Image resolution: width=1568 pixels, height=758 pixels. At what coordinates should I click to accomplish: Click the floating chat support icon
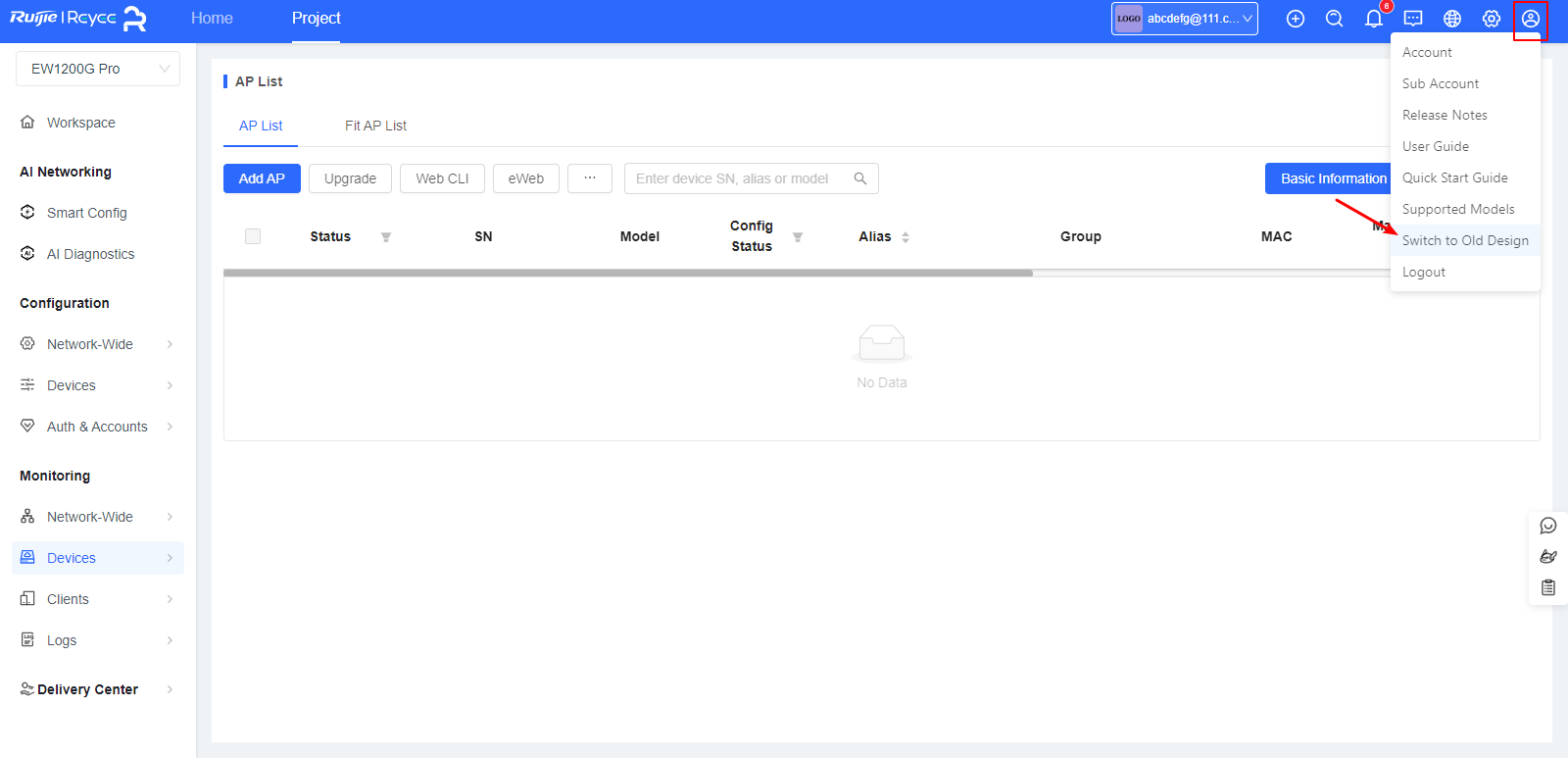coord(1548,526)
